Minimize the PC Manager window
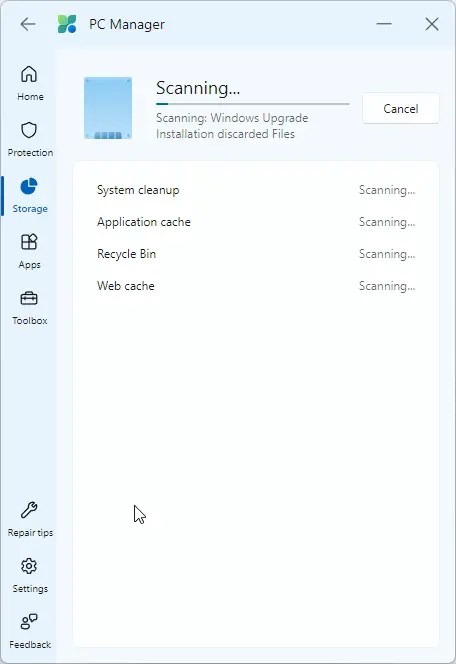 click(x=384, y=24)
